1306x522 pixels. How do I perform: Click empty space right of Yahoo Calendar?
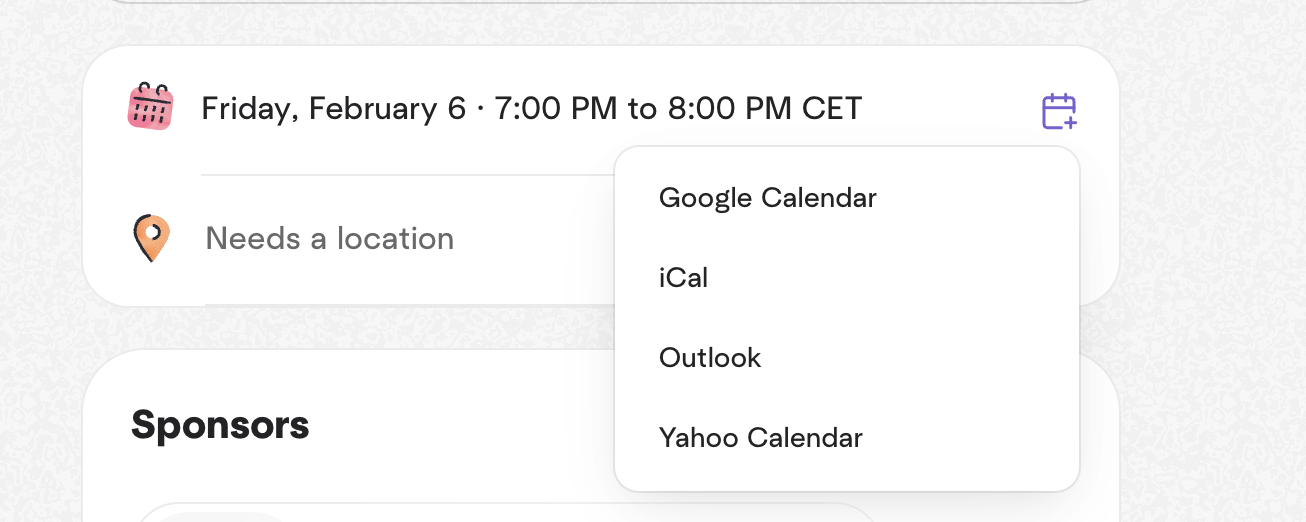[x=970, y=438]
